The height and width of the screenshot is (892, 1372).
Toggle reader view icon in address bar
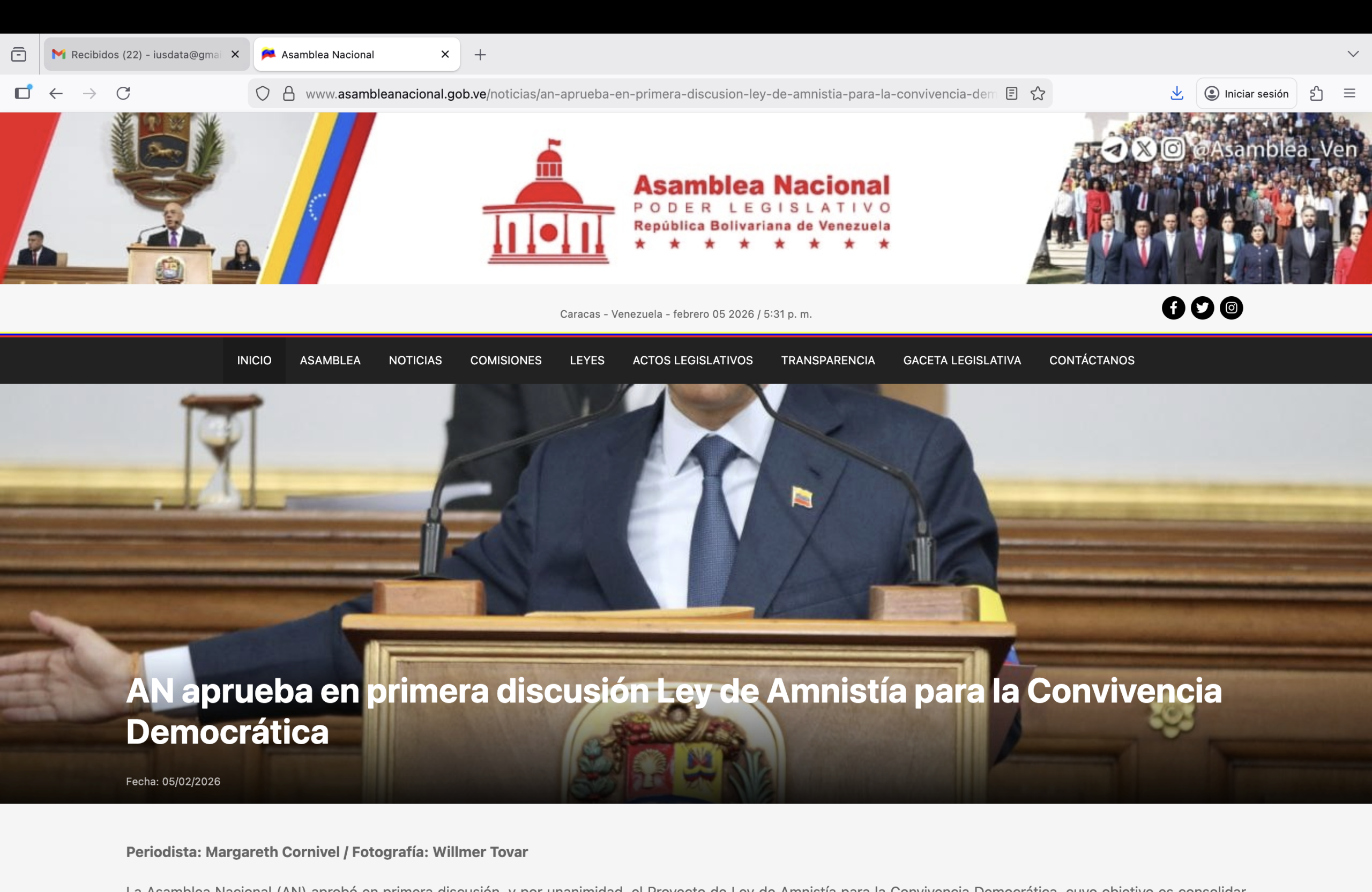click(1011, 93)
